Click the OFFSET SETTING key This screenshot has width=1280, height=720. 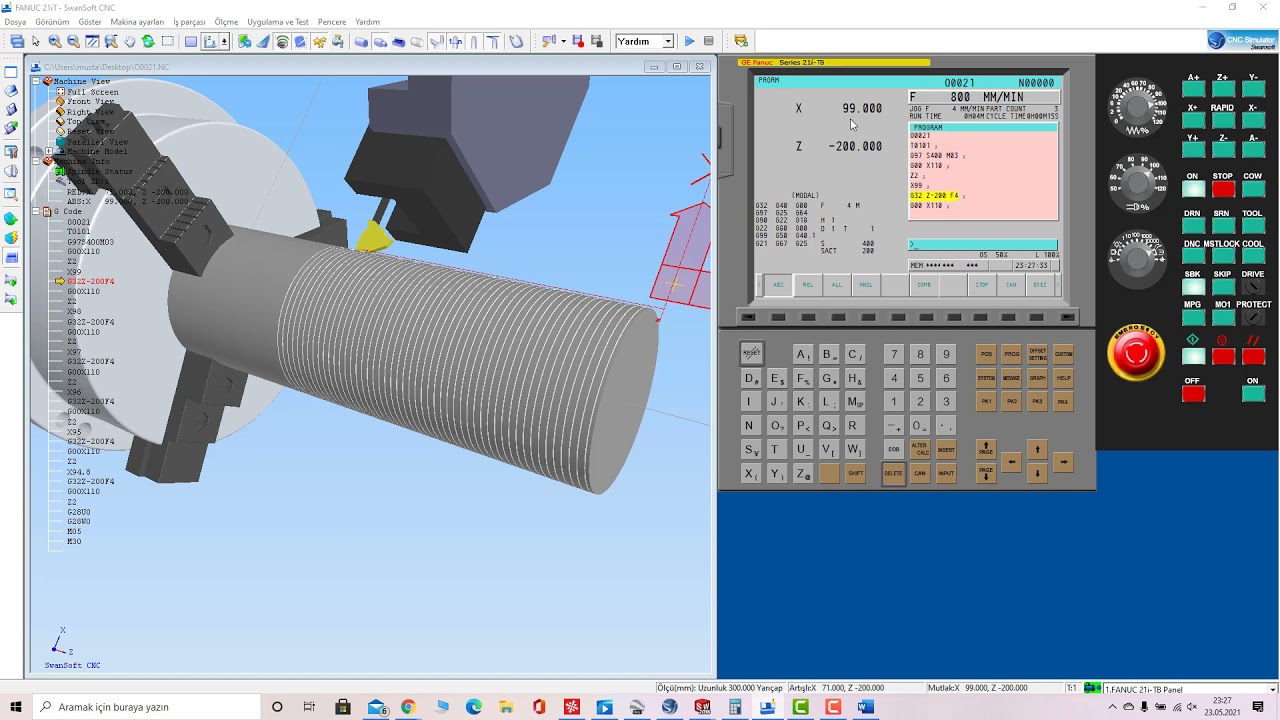point(1038,354)
